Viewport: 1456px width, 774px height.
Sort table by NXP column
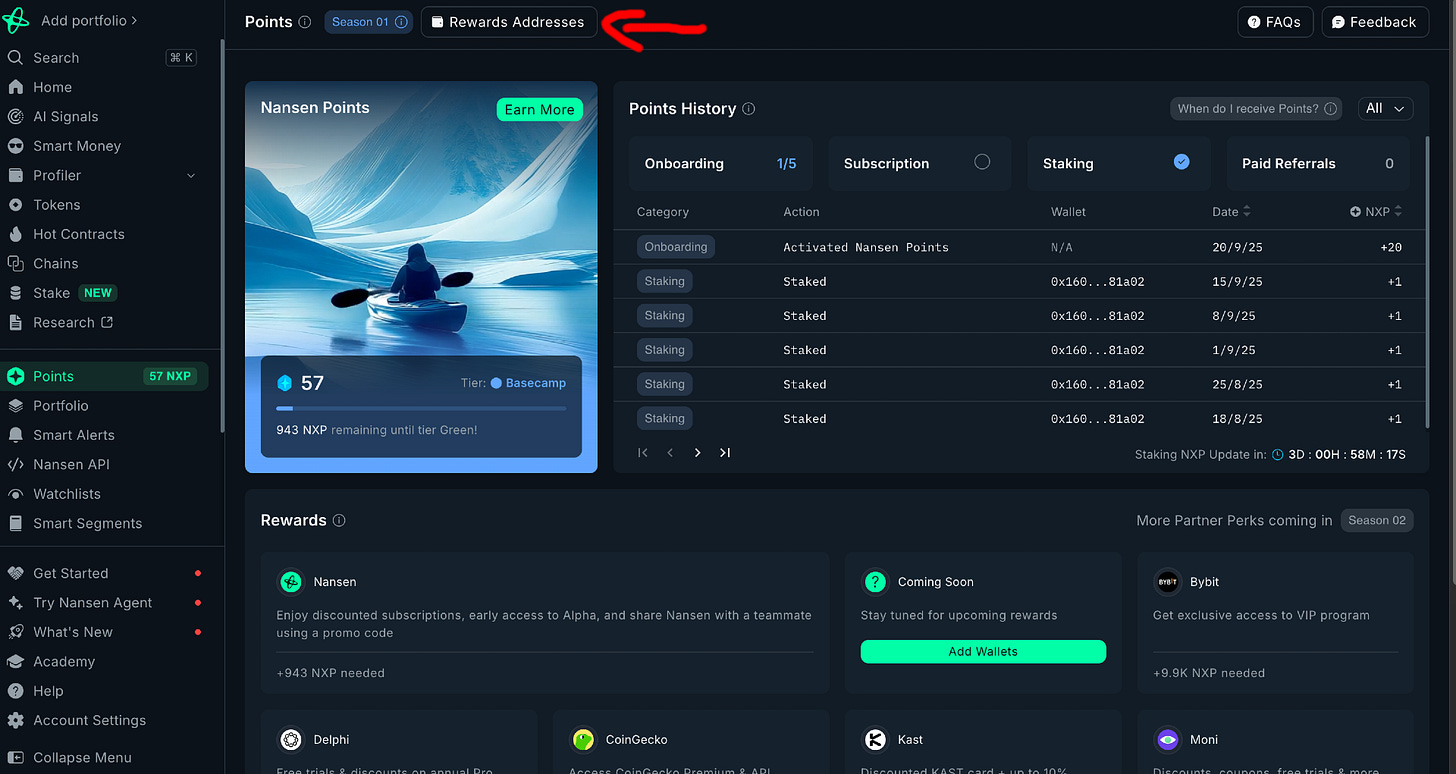coord(1376,212)
